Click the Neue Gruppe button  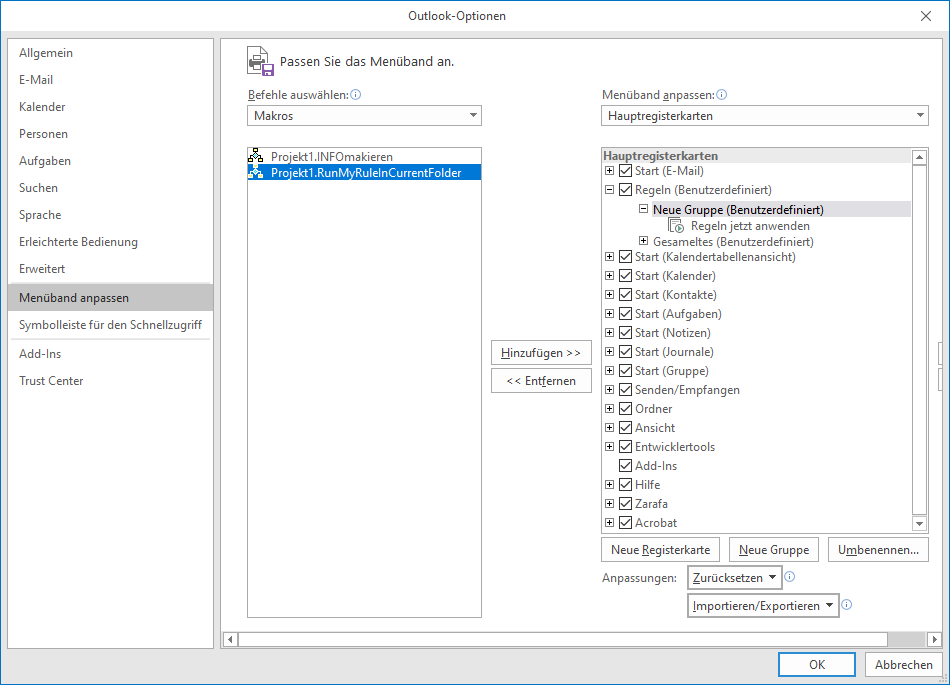(774, 550)
